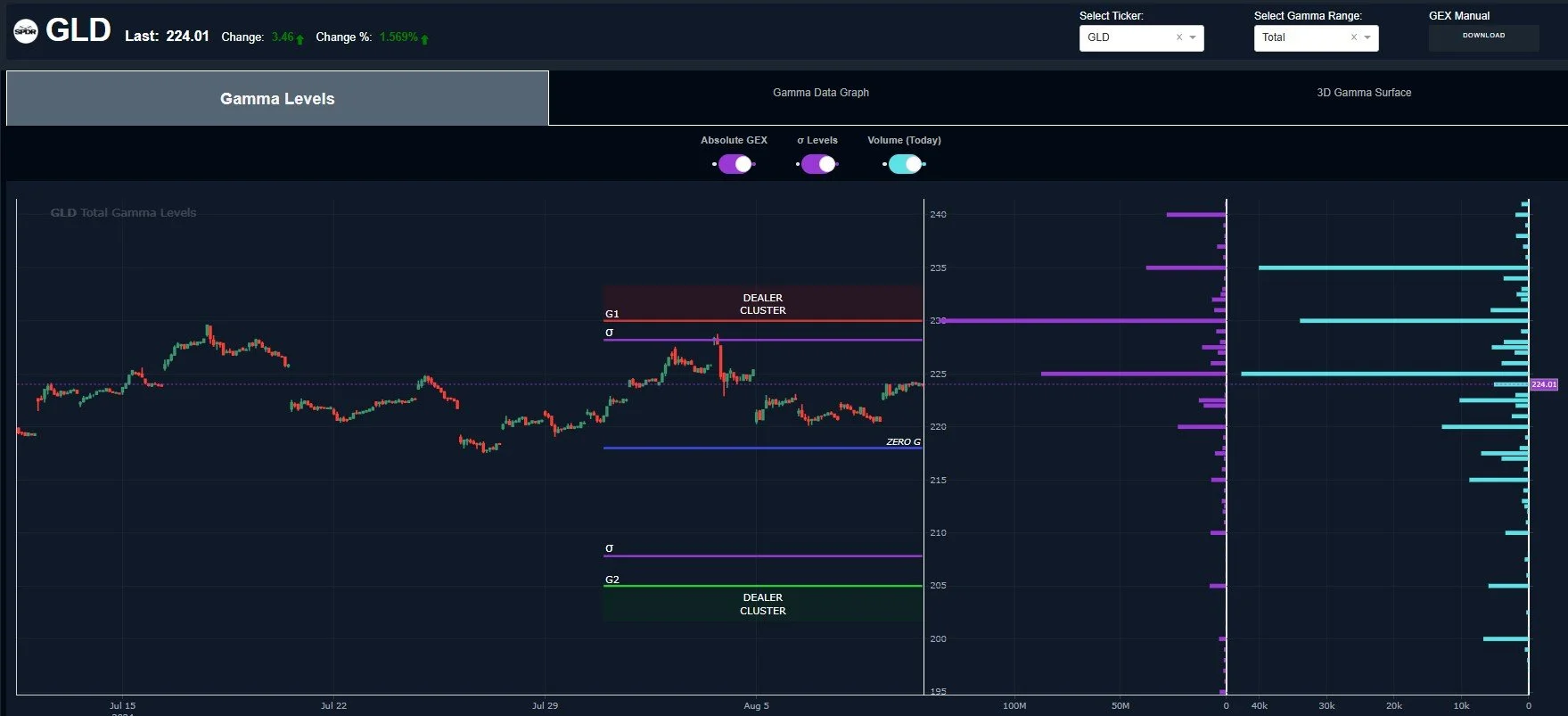This screenshot has height=716, width=1568.
Task: Click the purple GEX bar at the 240 strike
Action: click(x=1196, y=215)
